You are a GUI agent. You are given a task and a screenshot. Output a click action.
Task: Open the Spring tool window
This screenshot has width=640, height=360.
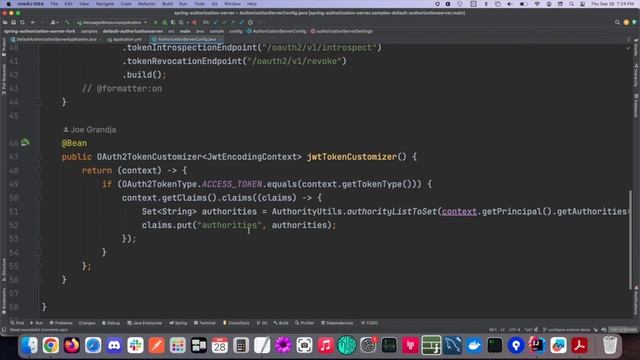[x=178, y=323]
